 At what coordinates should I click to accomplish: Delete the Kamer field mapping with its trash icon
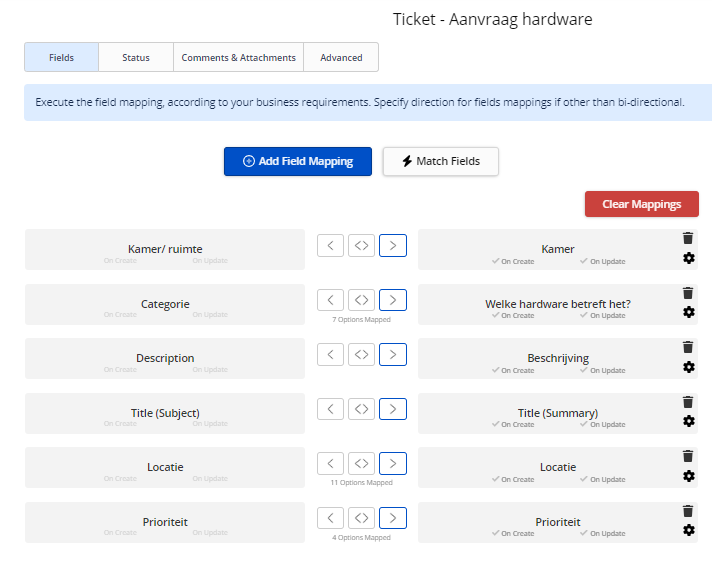point(688,238)
